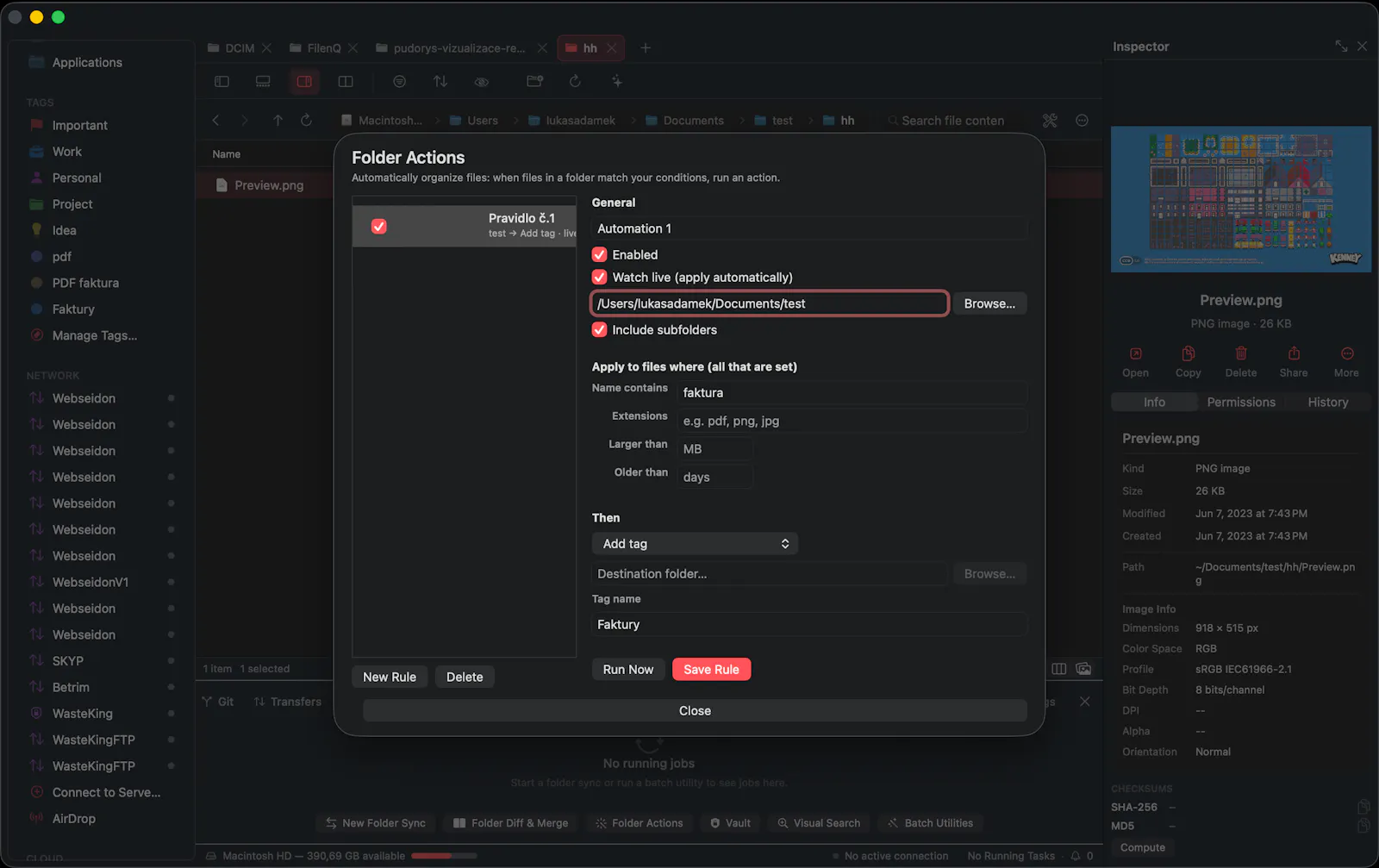Click the Compute checksums button
1379x868 pixels.
pos(1143,848)
